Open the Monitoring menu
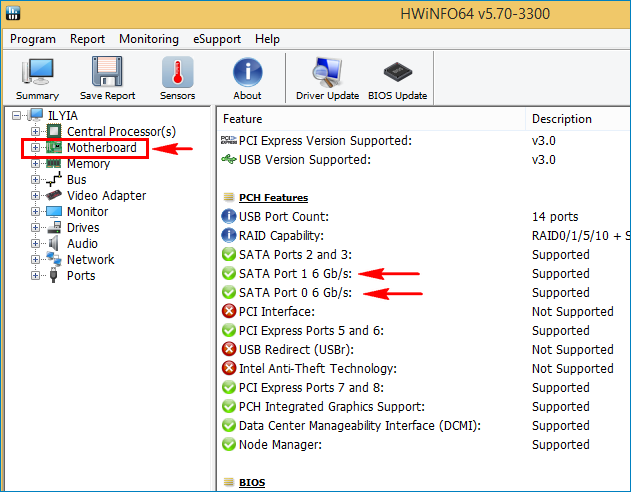 (x=149, y=39)
